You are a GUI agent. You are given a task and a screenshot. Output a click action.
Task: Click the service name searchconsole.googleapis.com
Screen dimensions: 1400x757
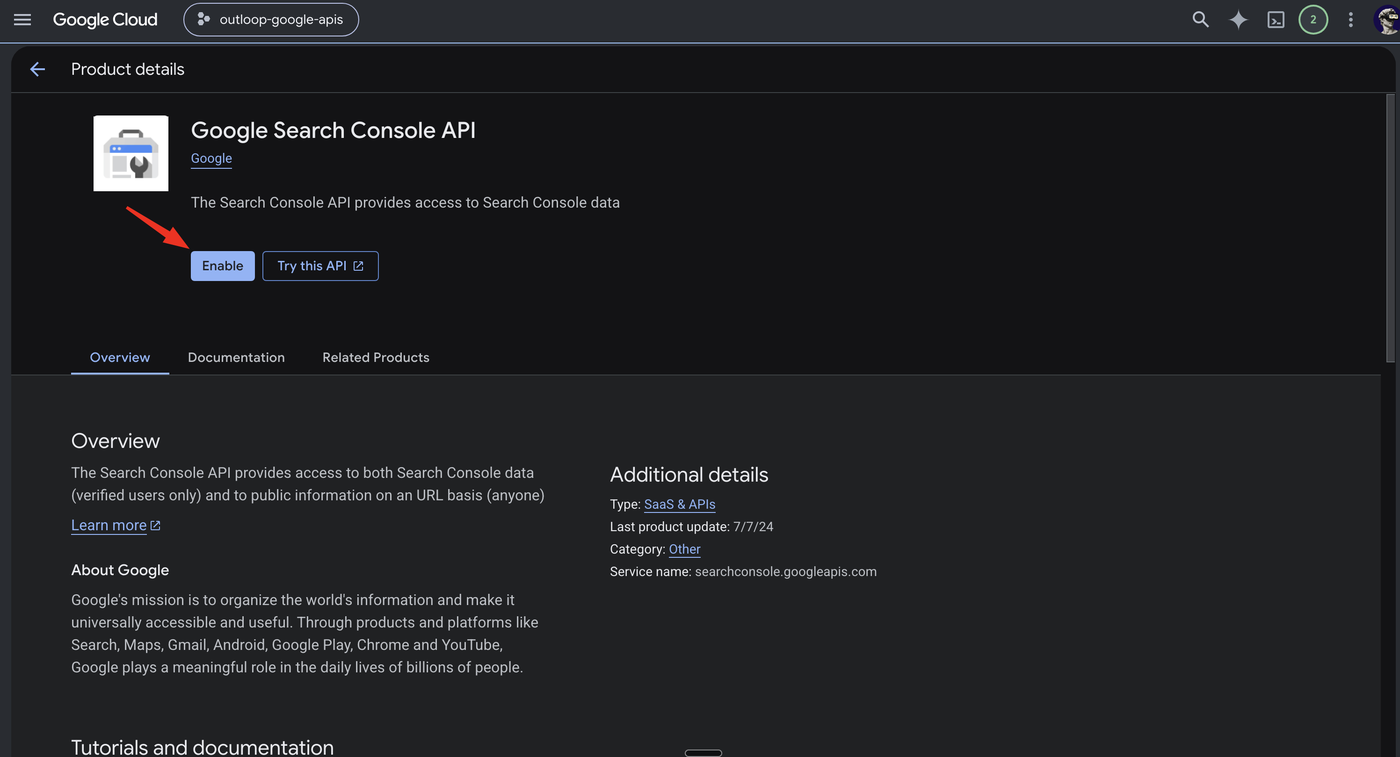(786, 572)
